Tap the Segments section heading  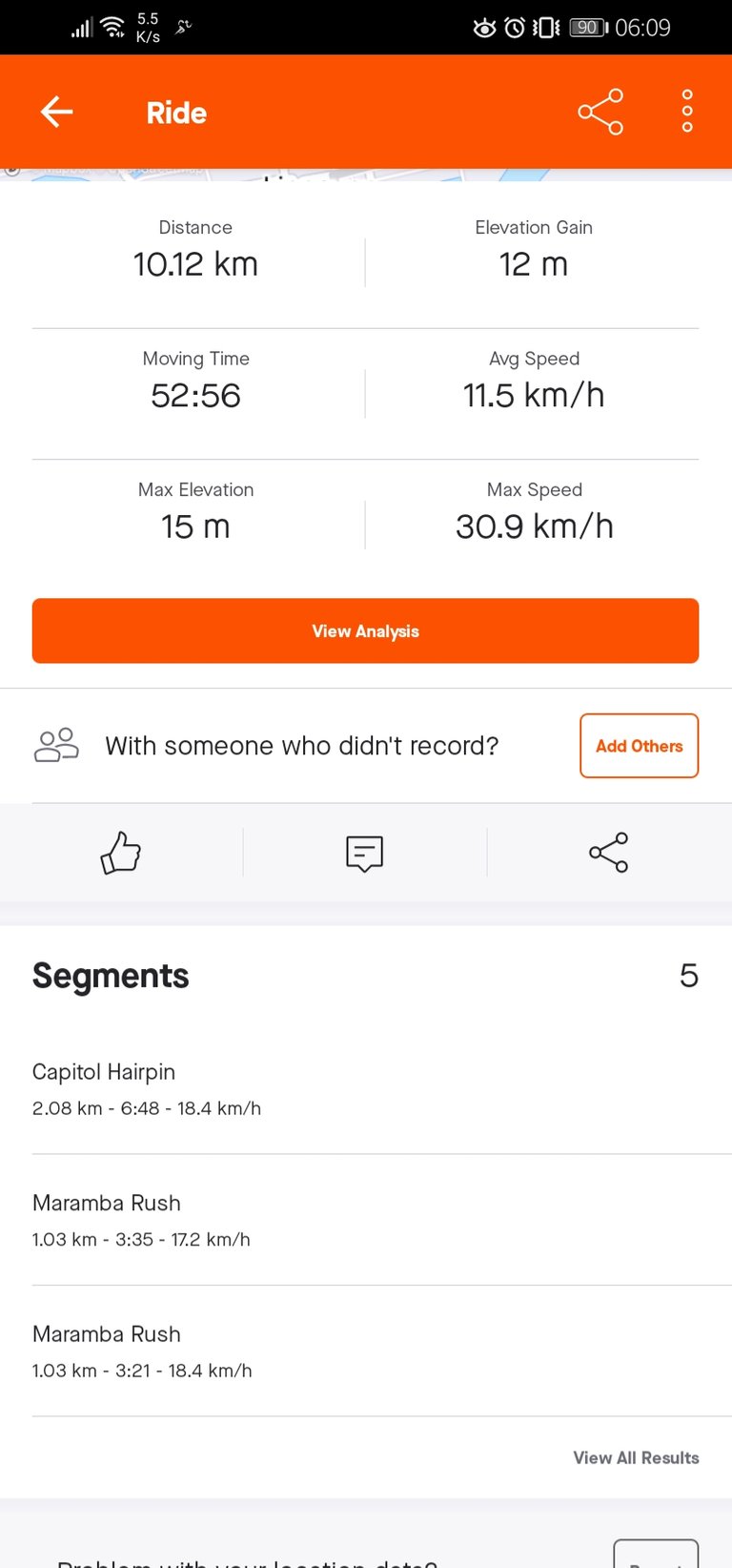111,976
